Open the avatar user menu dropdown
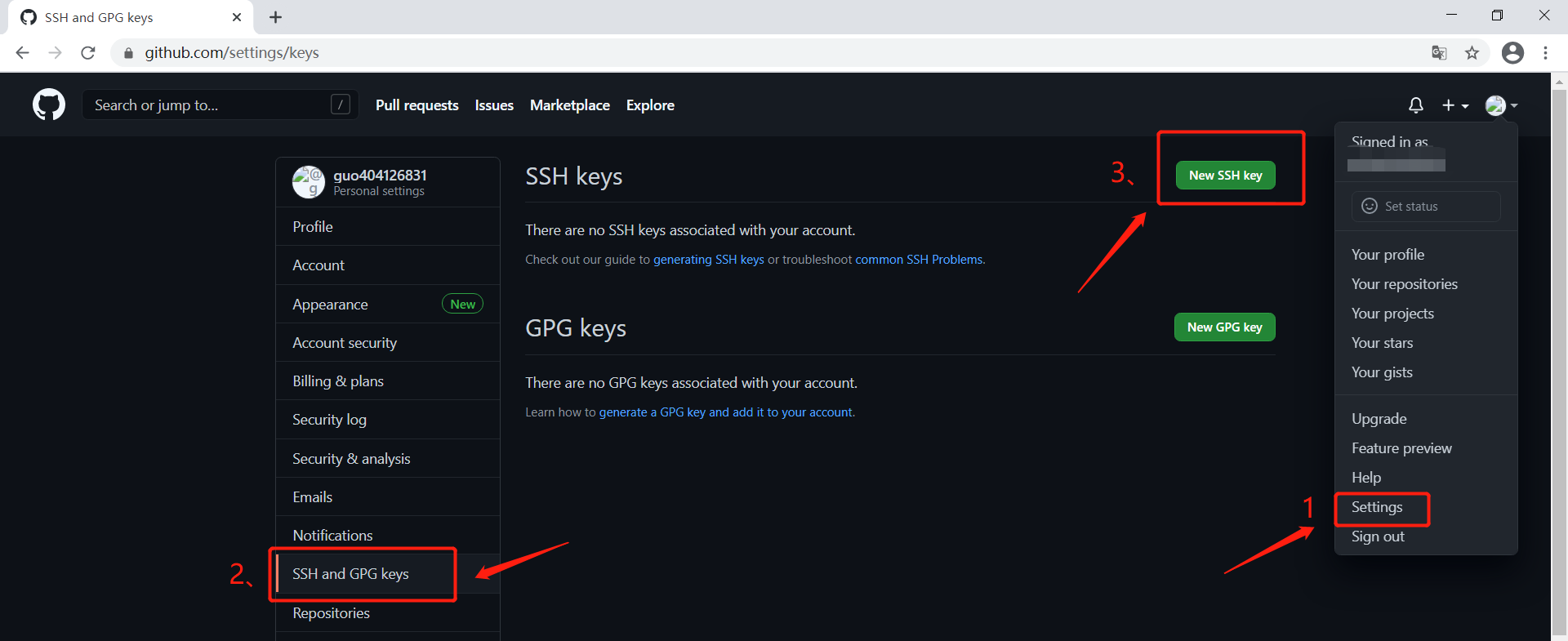 (x=1501, y=105)
